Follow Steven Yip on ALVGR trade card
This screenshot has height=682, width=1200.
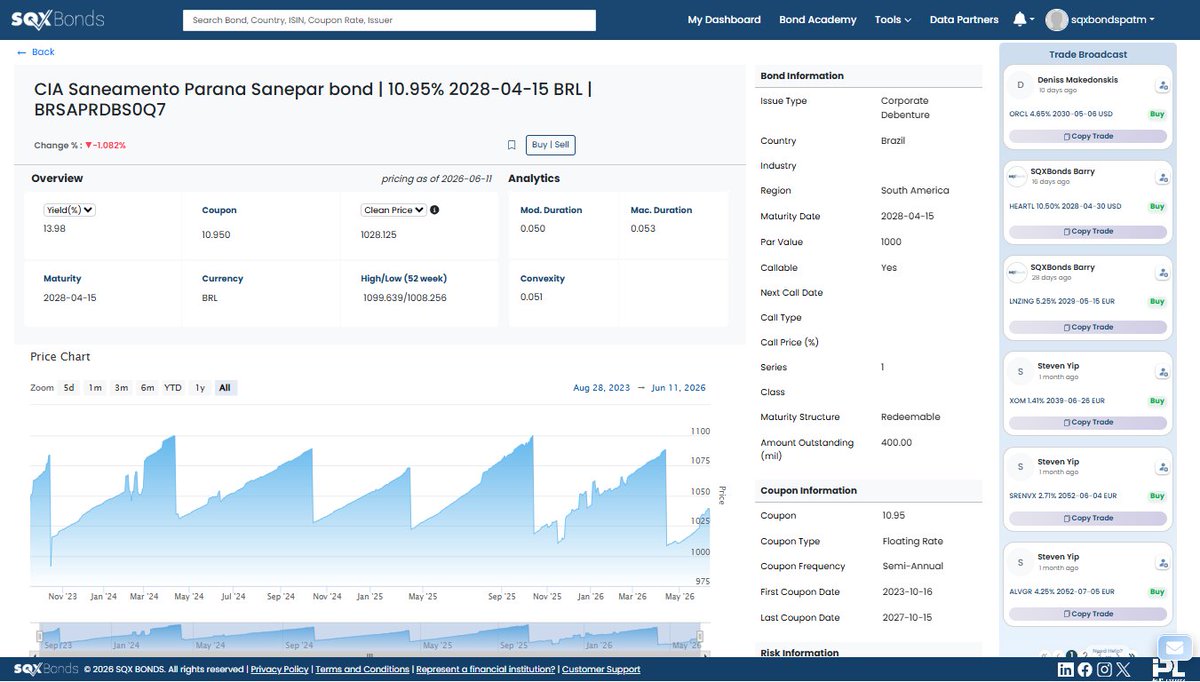1162,563
